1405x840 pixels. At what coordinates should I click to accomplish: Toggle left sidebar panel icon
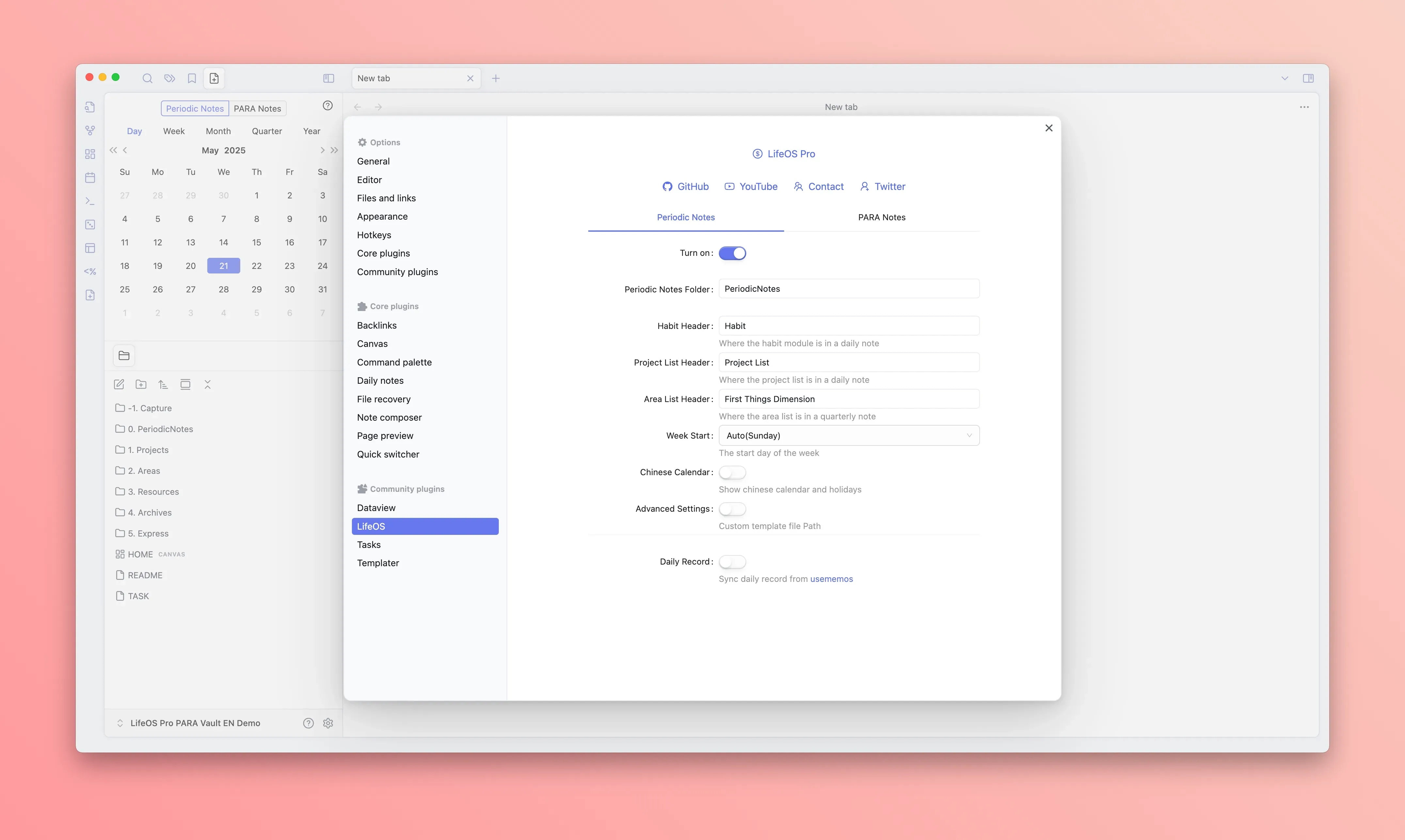328,78
